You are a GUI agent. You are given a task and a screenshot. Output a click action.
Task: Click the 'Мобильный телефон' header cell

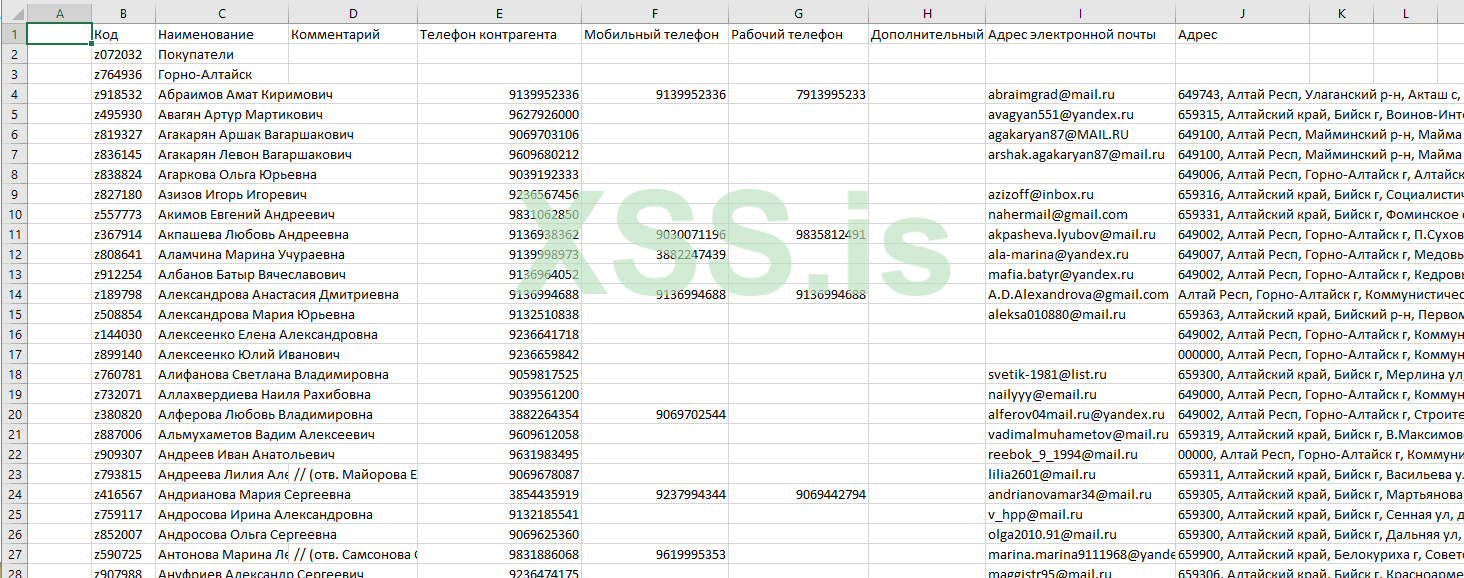tap(654, 34)
